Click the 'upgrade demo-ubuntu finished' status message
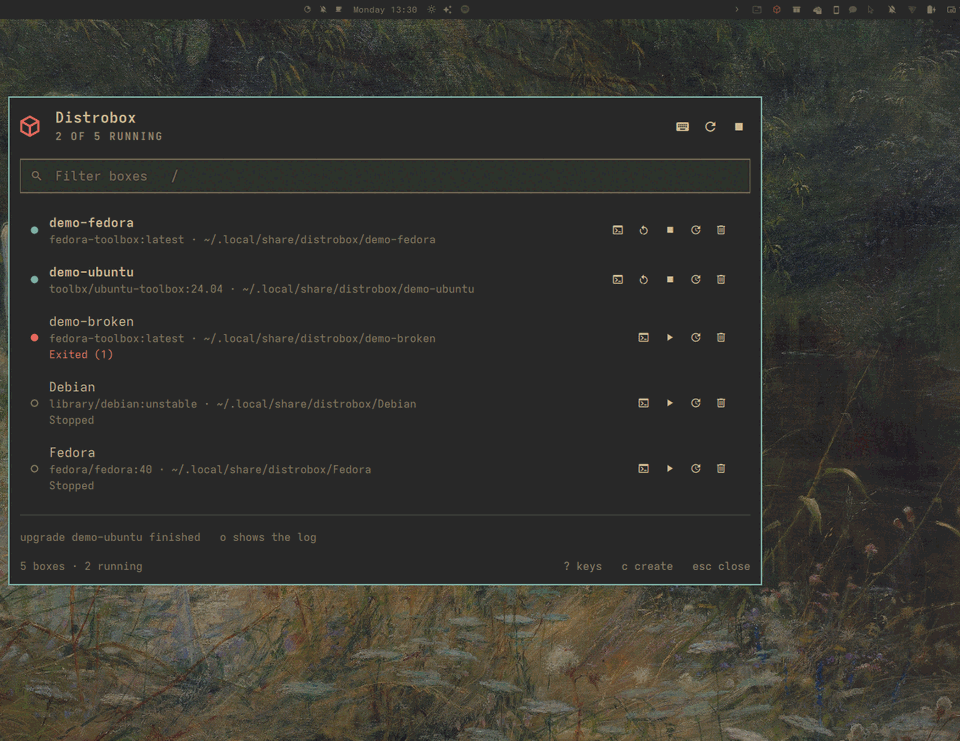 (x=110, y=538)
